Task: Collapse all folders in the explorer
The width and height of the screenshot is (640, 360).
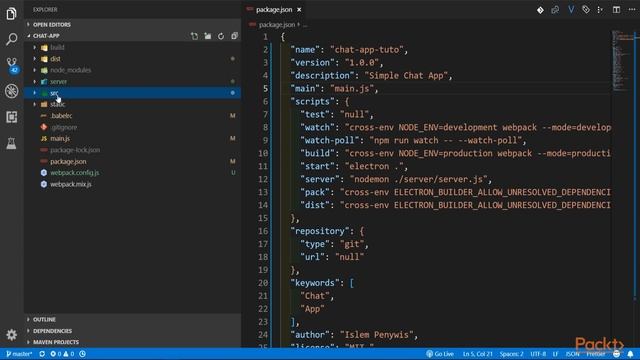Action: tap(234, 36)
